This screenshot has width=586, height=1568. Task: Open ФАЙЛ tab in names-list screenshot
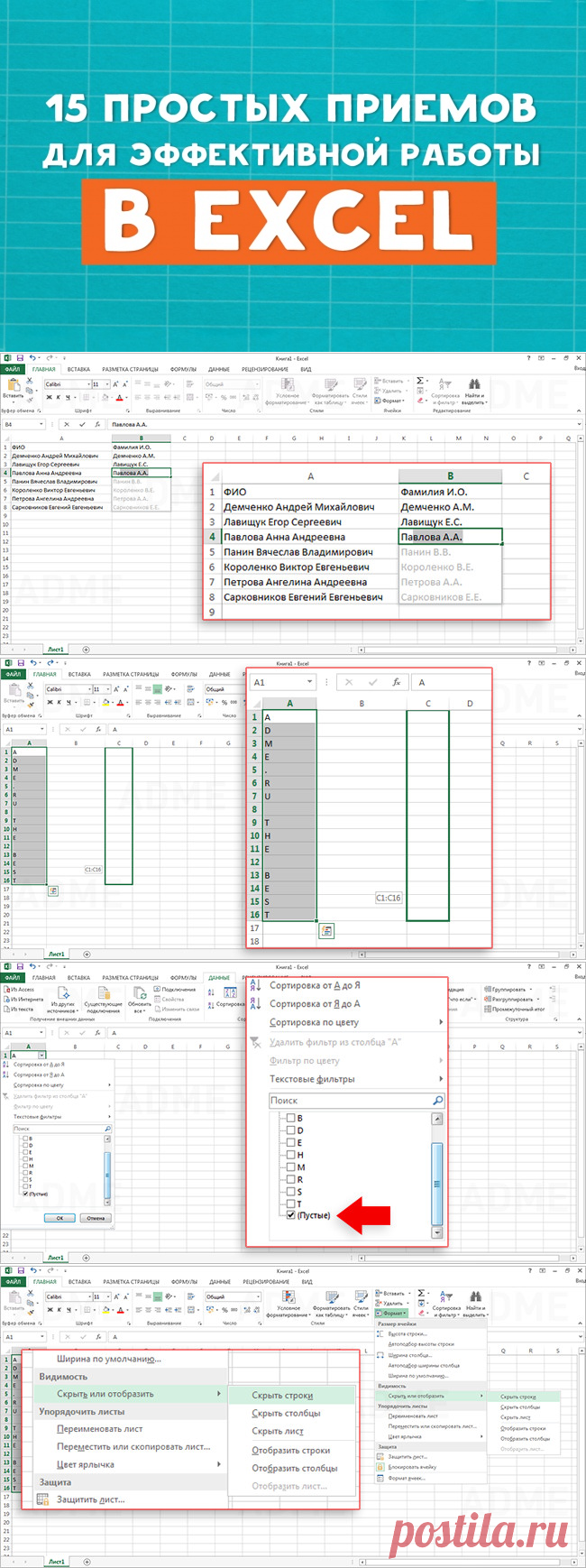[x=13, y=369]
